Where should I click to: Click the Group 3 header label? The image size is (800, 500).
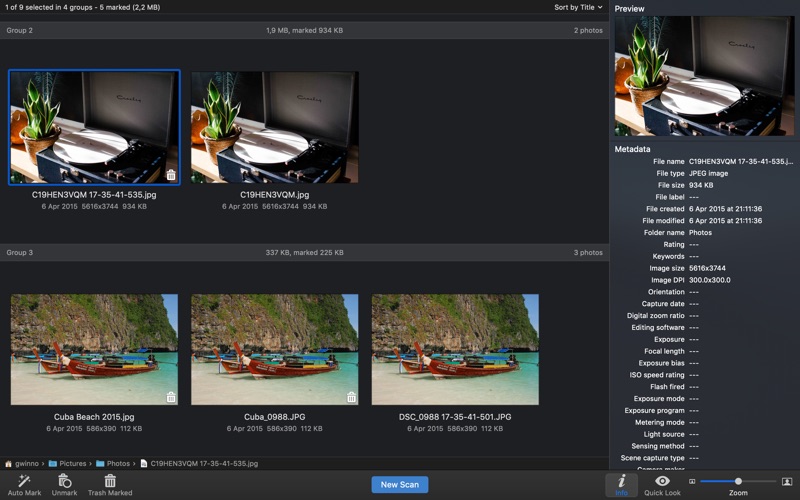[19, 253]
